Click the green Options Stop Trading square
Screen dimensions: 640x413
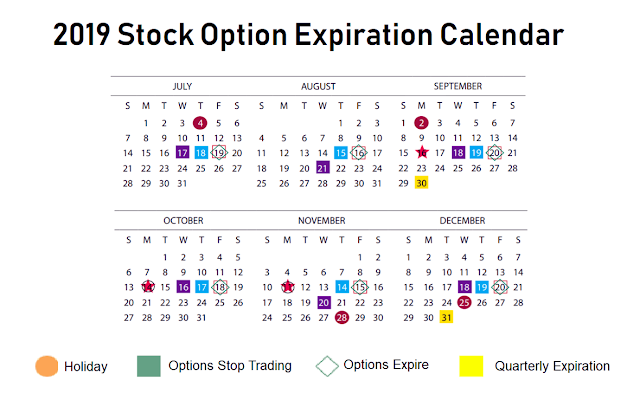pos(149,366)
